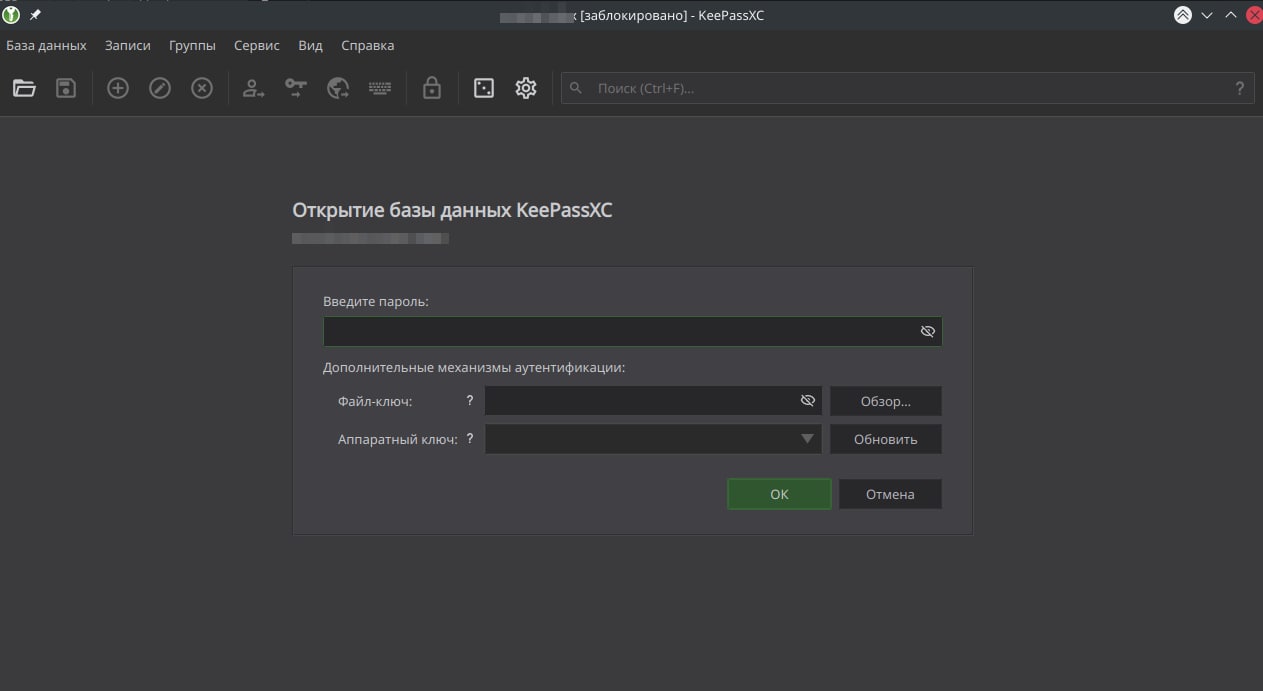This screenshot has height=691, width=1263.
Task: Click the Save database floppy icon
Action: click(x=66, y=88)
